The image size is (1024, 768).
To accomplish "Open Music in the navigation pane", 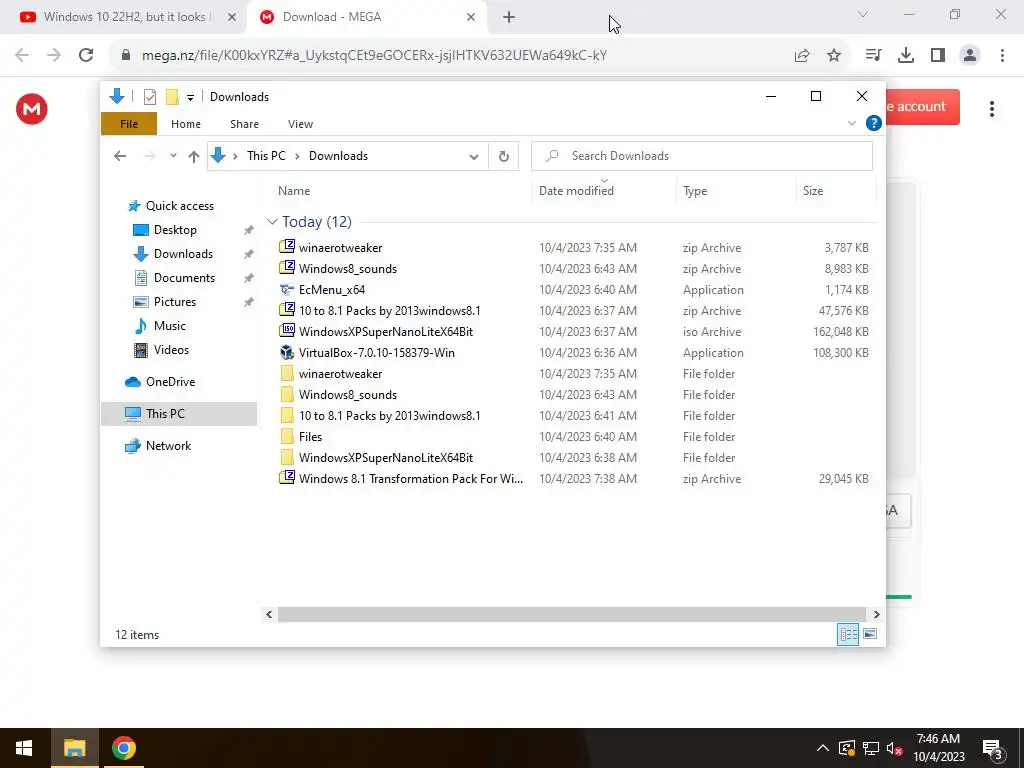I will click(x=160, y=326).
